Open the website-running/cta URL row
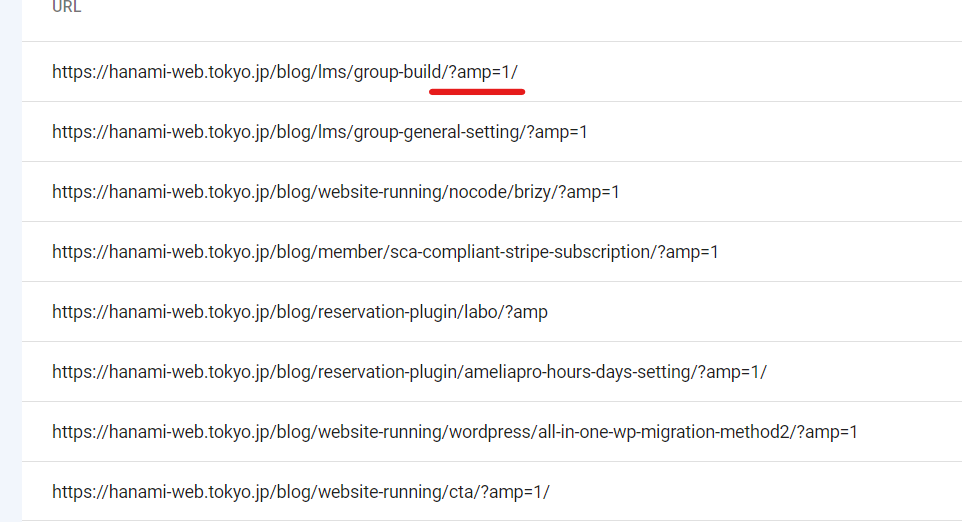Viewport: 962px width, 522px height. 300,492
